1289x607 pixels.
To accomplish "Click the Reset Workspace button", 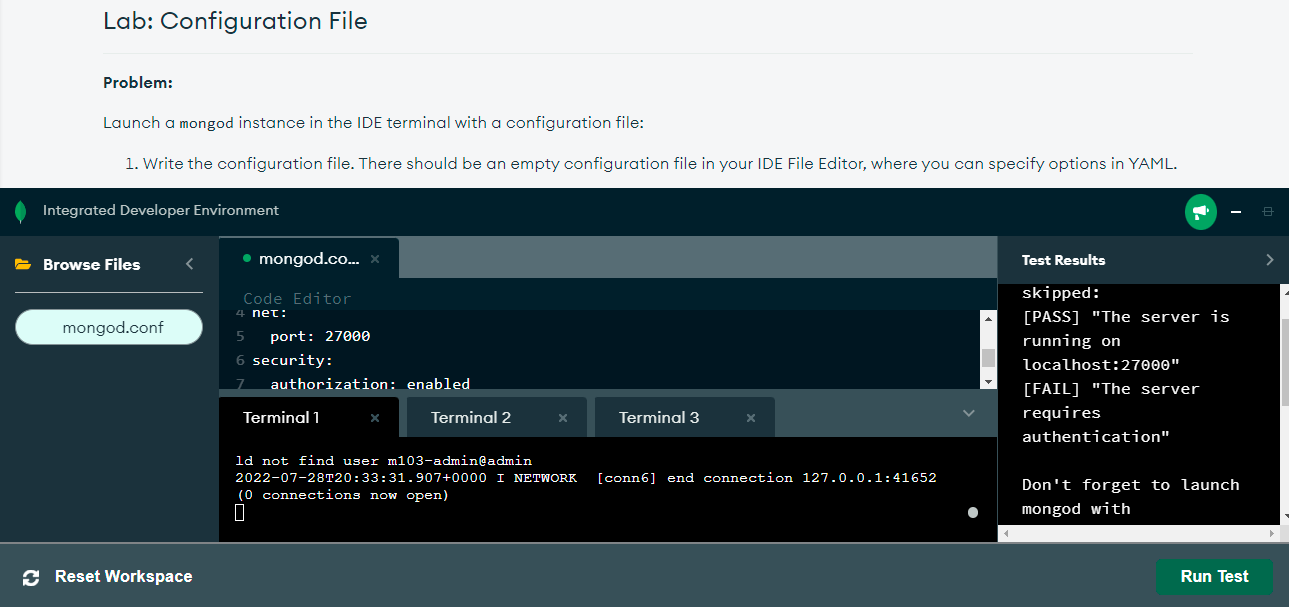I will coord(123,577).
